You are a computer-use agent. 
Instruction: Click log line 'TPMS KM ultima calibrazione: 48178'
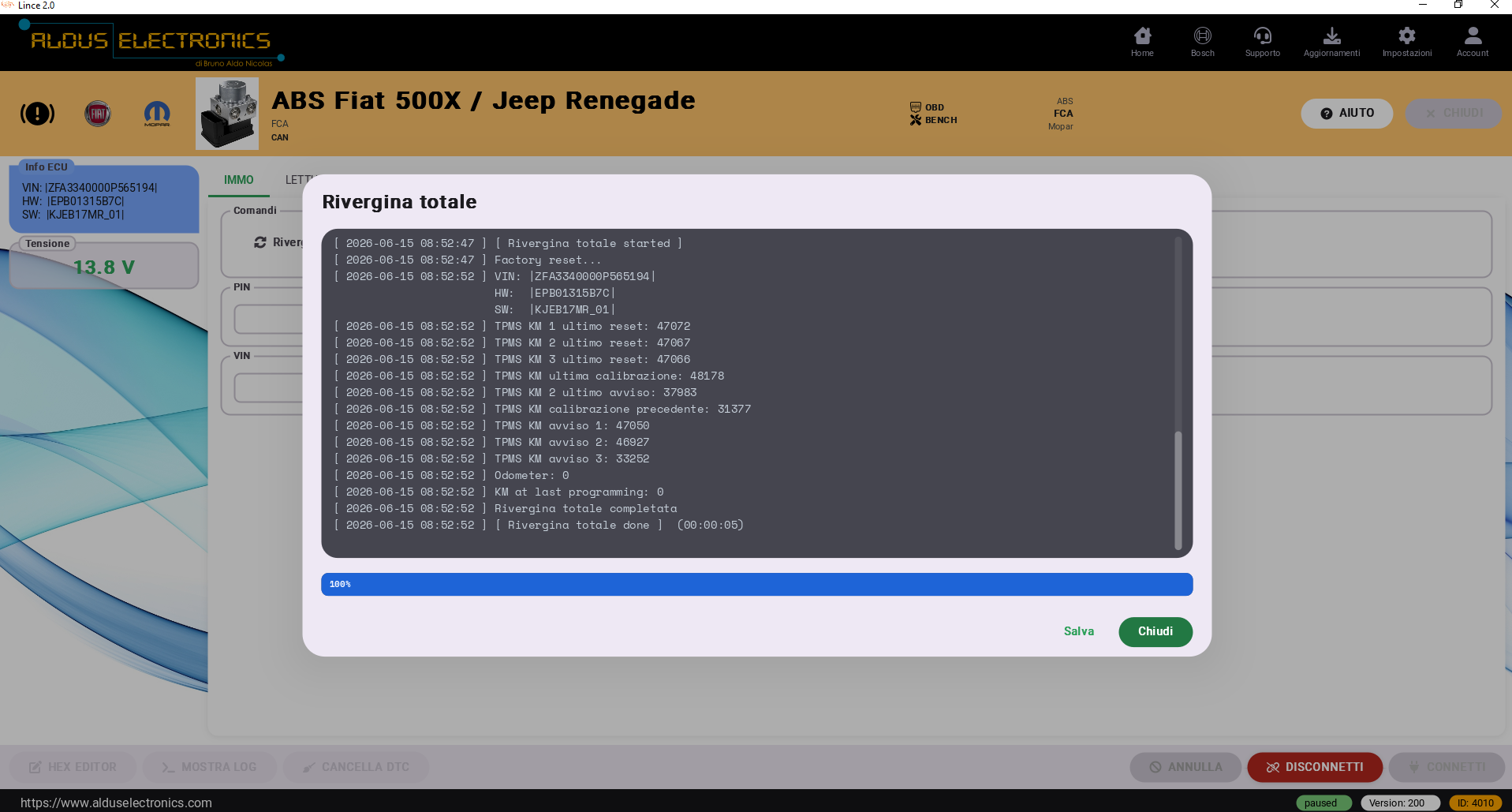click(x=529, y=376)
